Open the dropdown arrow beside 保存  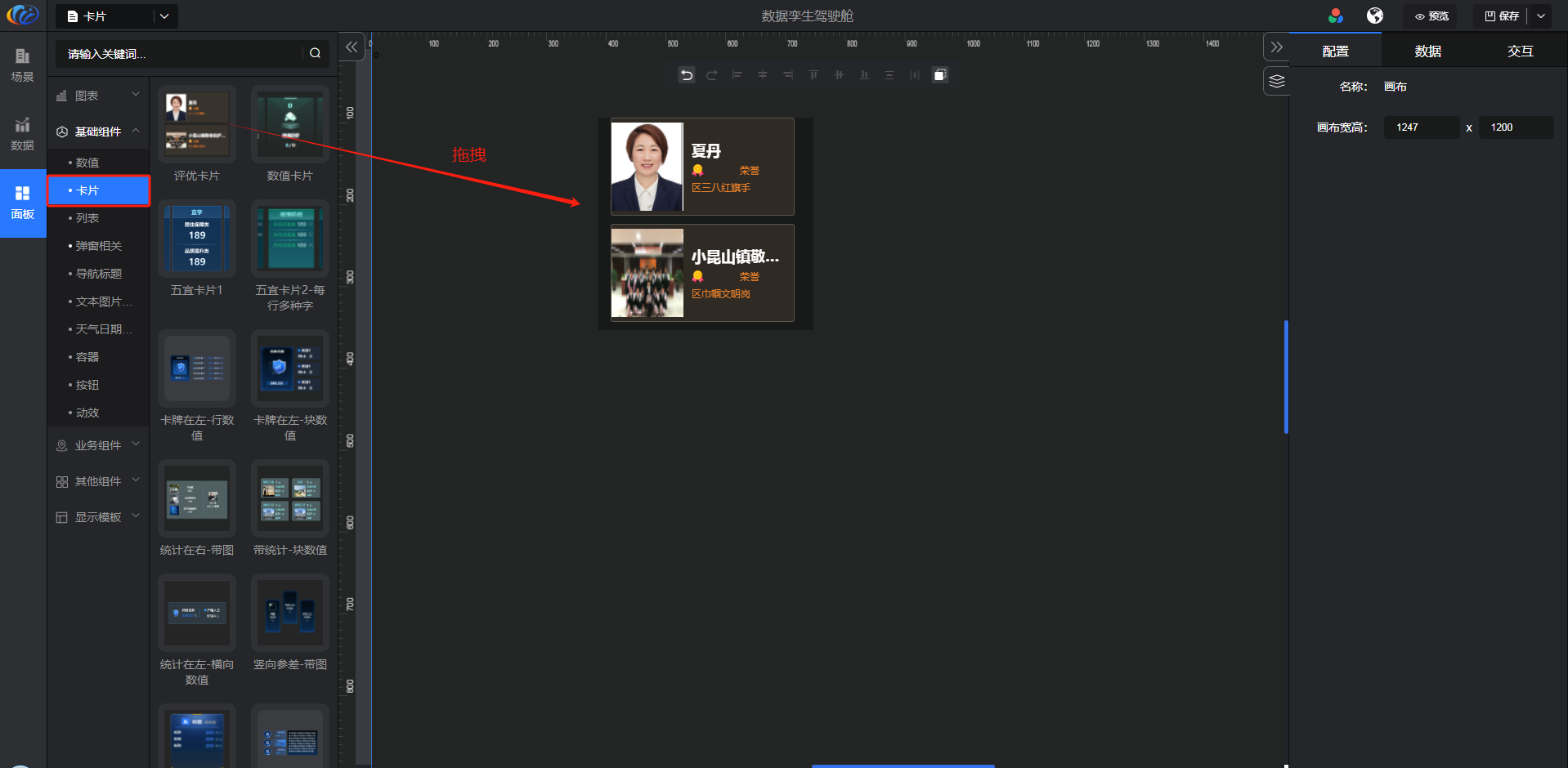click(1541, 16)
